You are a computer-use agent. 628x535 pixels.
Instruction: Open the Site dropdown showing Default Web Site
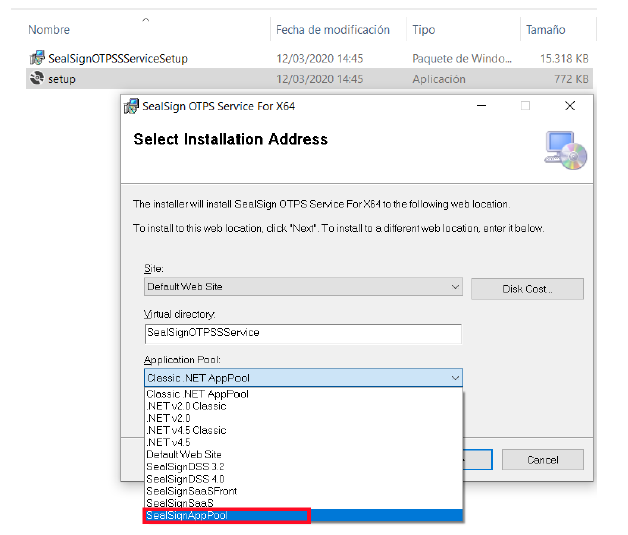coord(302,288)
